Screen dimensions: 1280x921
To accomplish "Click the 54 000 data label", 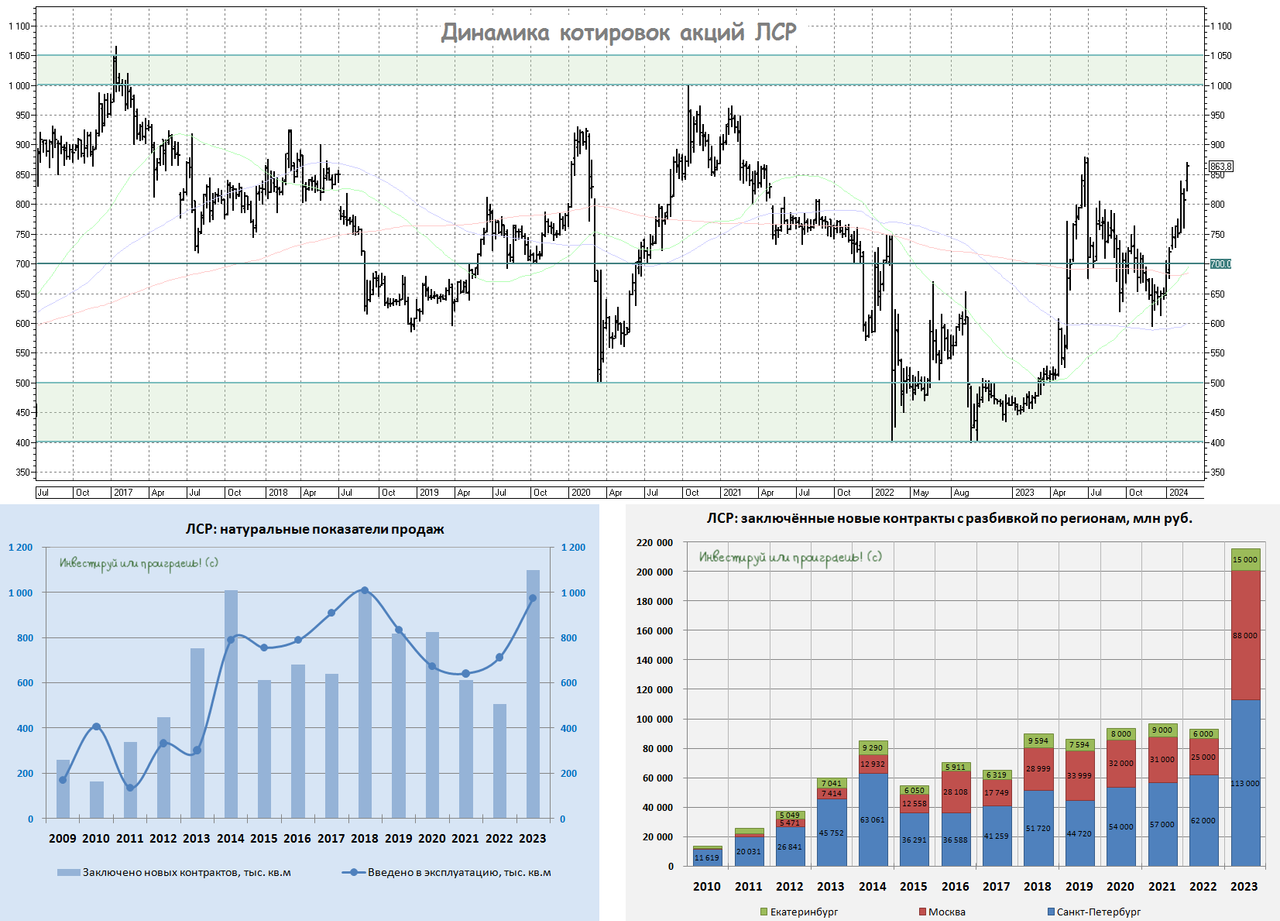I will pos(1120,827).
